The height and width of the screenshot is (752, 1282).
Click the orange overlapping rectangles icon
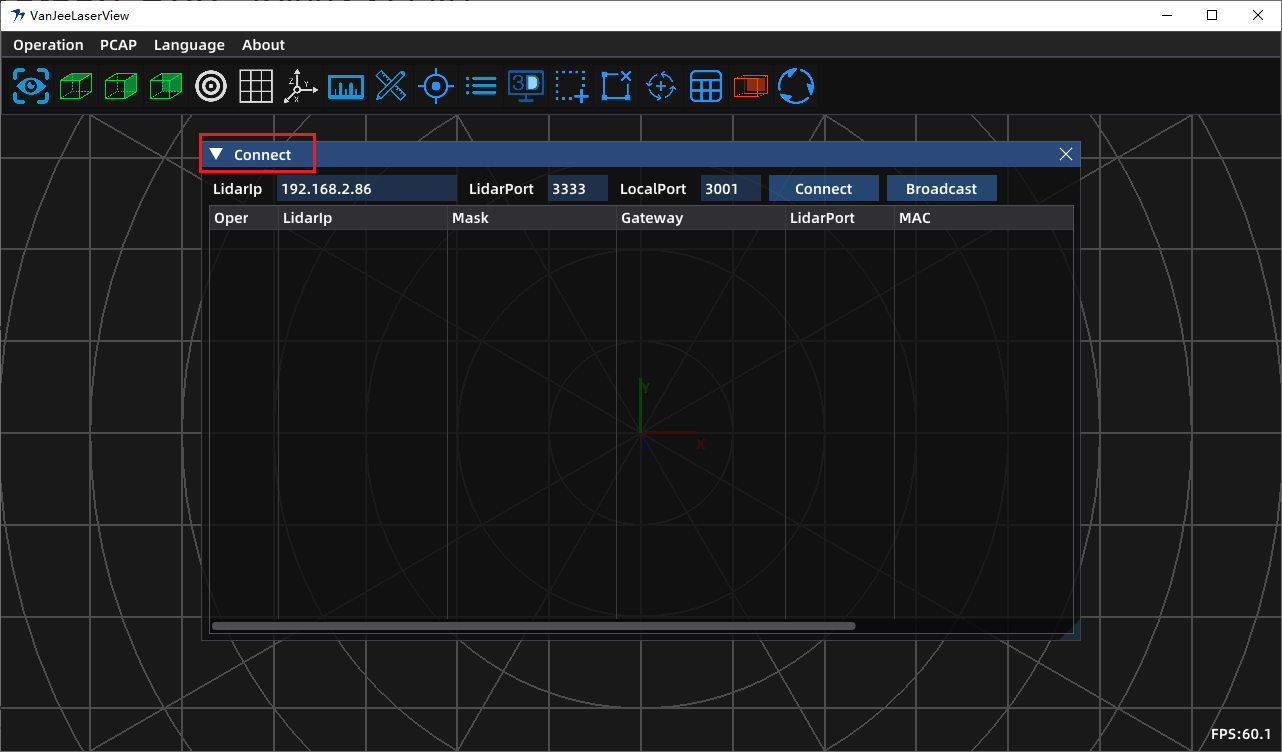pos(751,86)
